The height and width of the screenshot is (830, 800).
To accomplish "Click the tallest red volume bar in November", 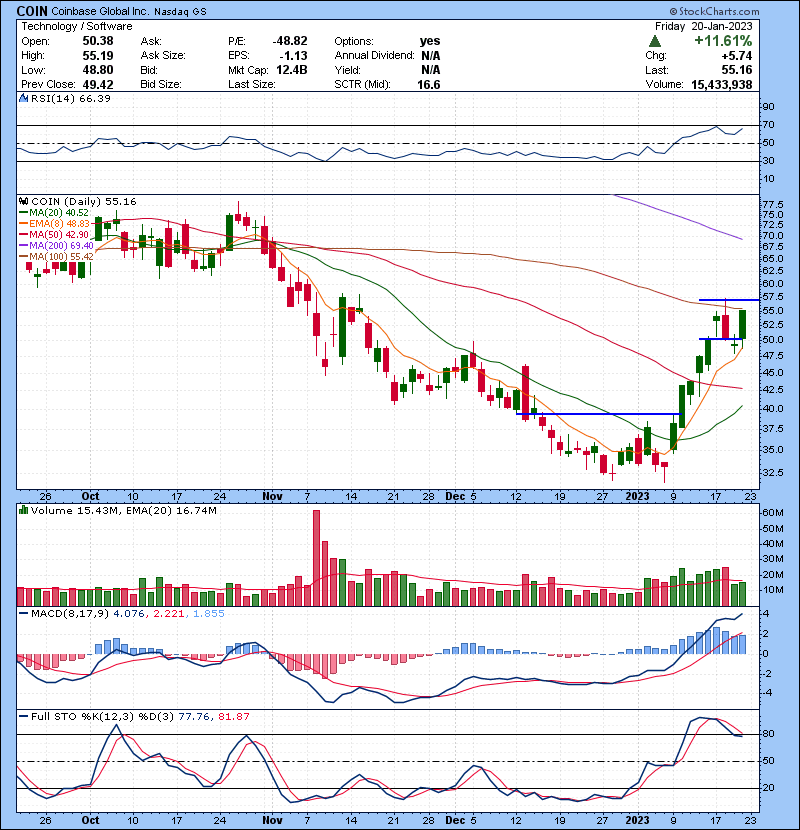I will pos(317,558).
